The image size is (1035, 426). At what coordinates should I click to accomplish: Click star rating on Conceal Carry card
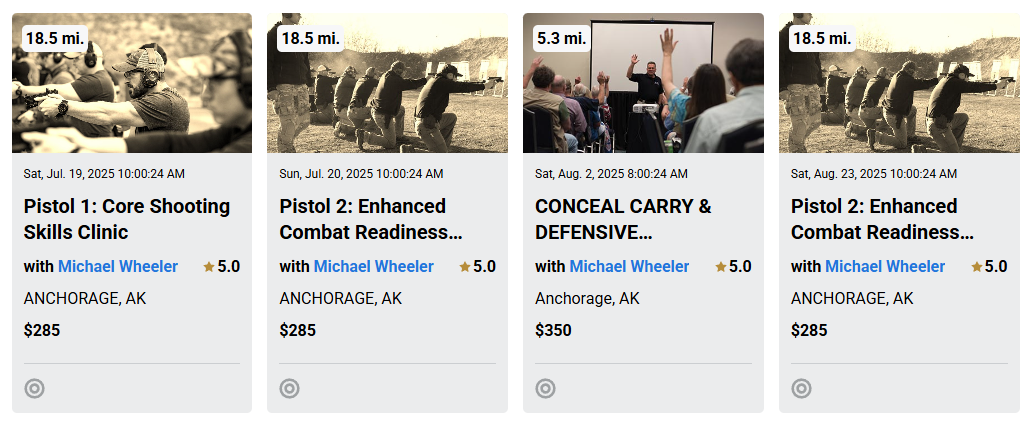[x=733, y=267]
